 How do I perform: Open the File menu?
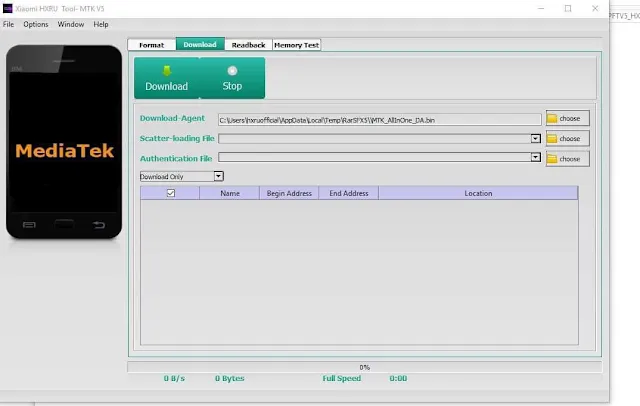(x=8, y=24)
